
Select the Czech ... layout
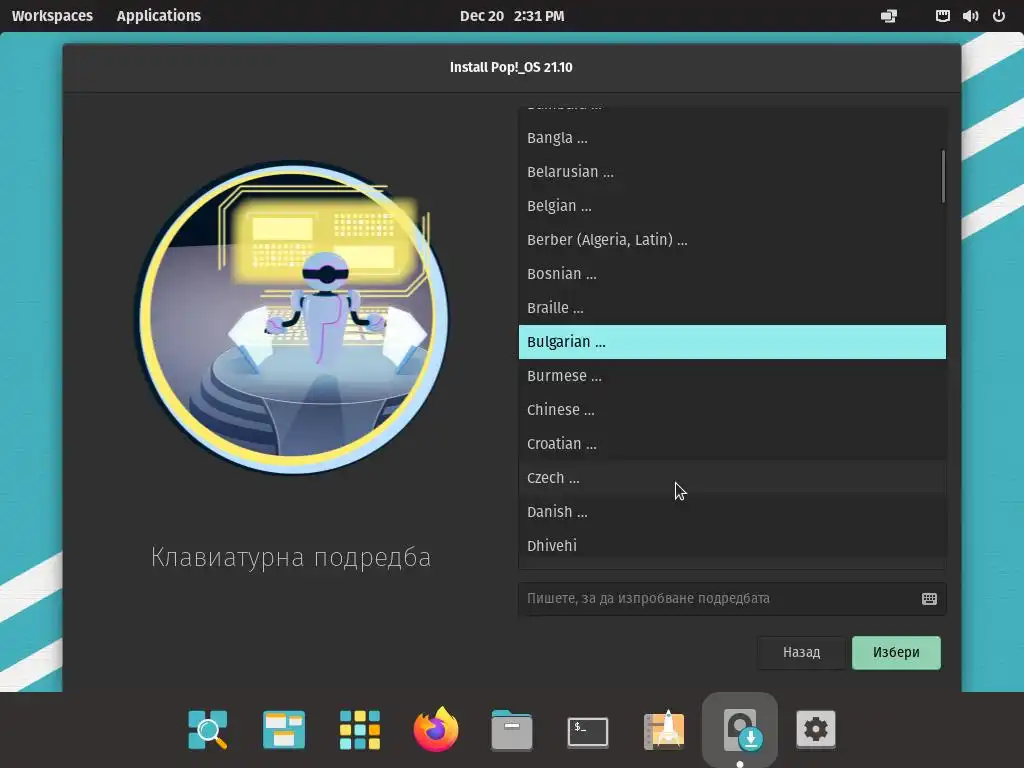tap(732, 477)
